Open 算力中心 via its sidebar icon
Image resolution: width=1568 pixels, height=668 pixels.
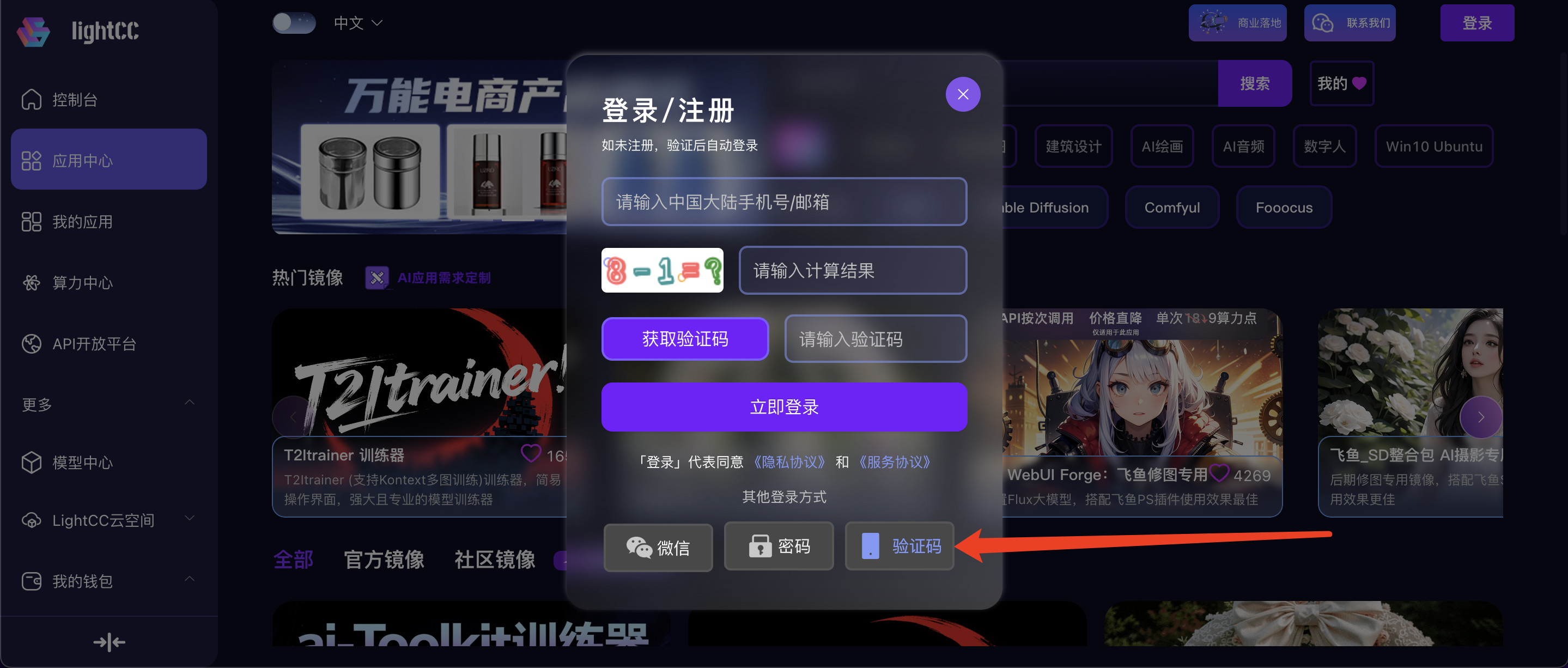click(x=32, y=283)
